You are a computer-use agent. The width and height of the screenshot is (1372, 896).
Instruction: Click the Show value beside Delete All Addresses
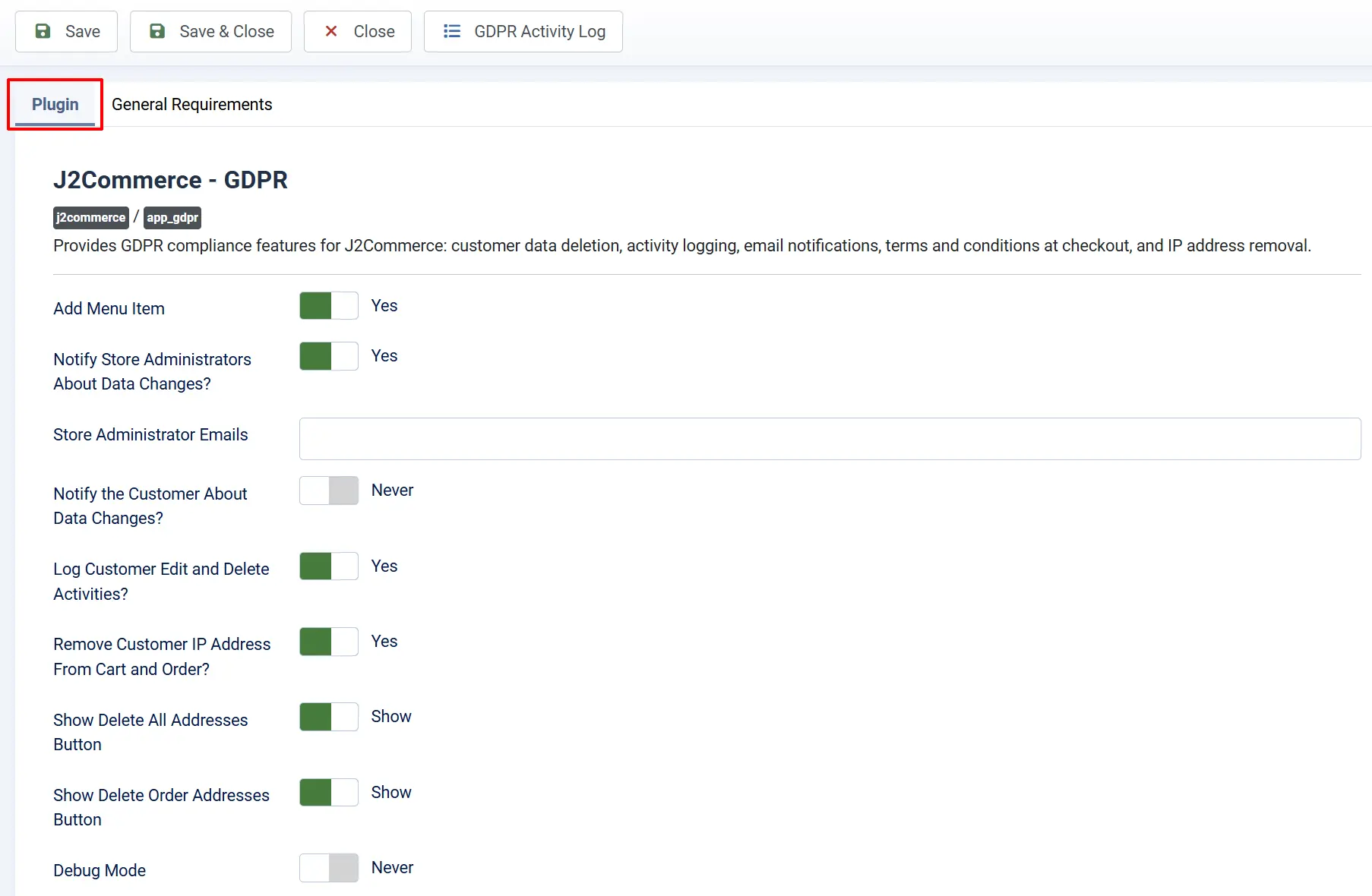pos(391,717)
